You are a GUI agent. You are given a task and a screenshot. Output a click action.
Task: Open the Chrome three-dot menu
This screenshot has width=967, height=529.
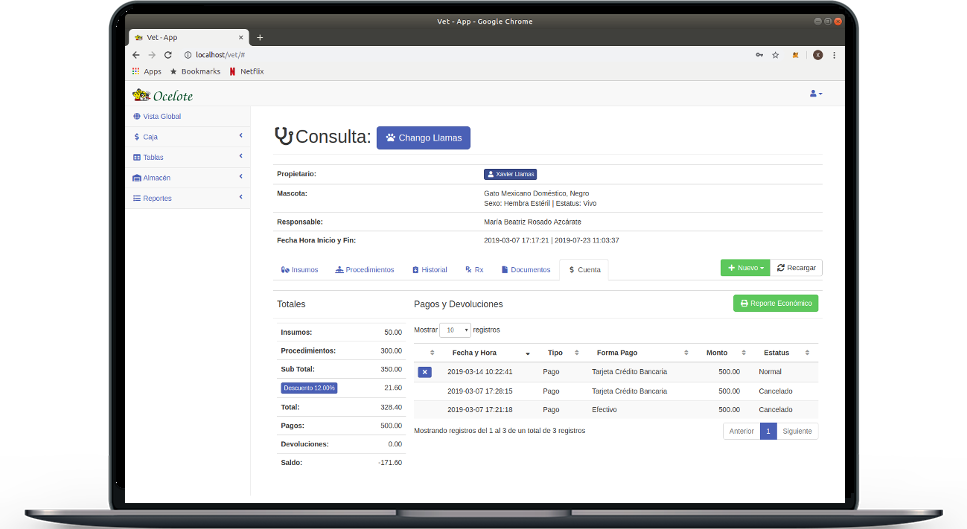coord(834,55)
